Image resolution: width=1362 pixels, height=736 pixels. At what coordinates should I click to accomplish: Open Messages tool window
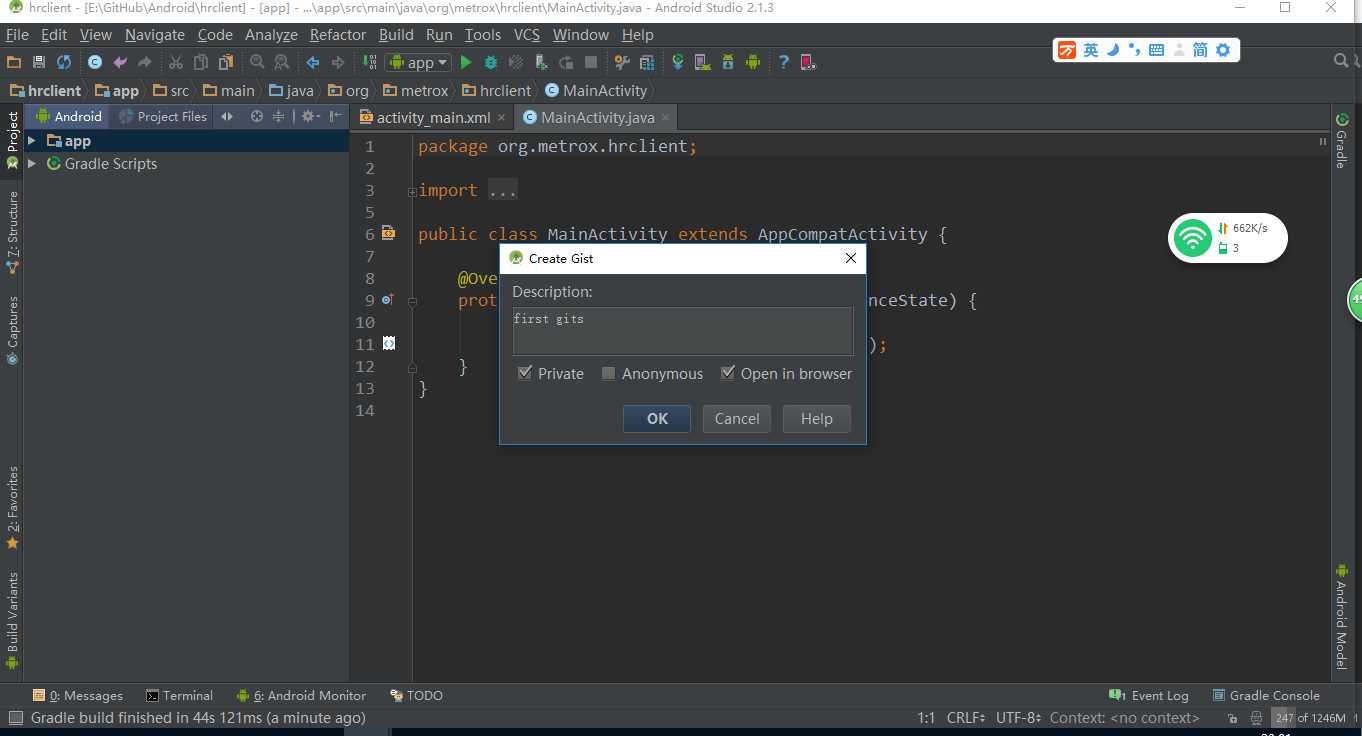(78, 695)
